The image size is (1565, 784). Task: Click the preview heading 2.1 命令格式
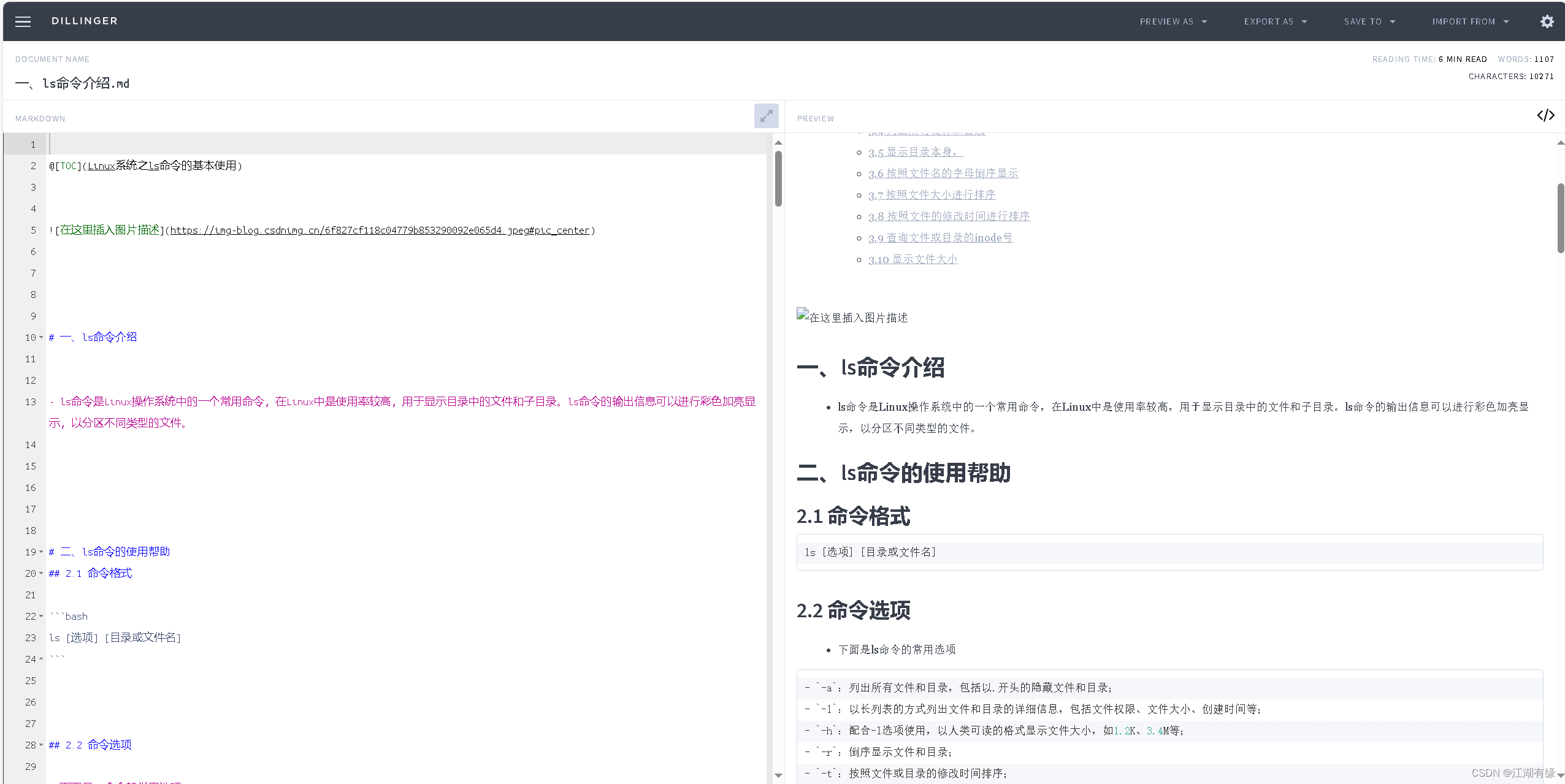853,517
